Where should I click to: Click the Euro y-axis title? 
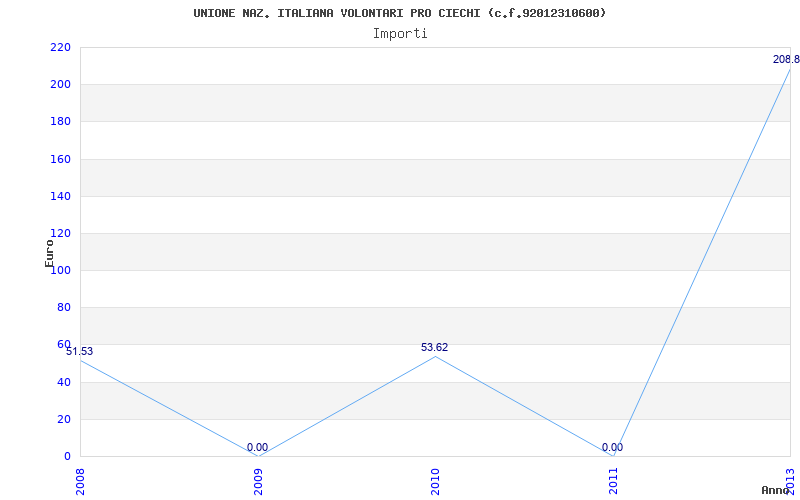[x=49, y=252]
